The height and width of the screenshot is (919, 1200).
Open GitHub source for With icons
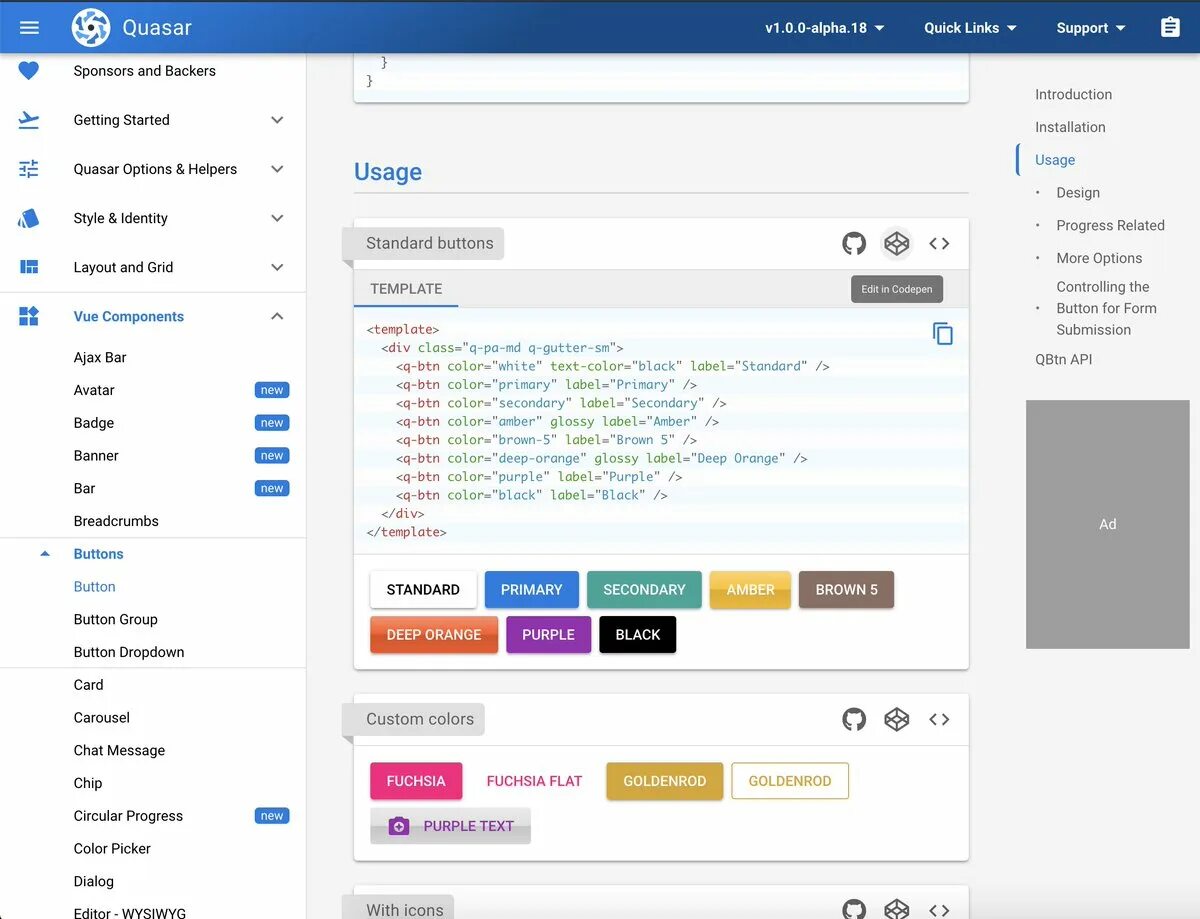click(854, 909)
